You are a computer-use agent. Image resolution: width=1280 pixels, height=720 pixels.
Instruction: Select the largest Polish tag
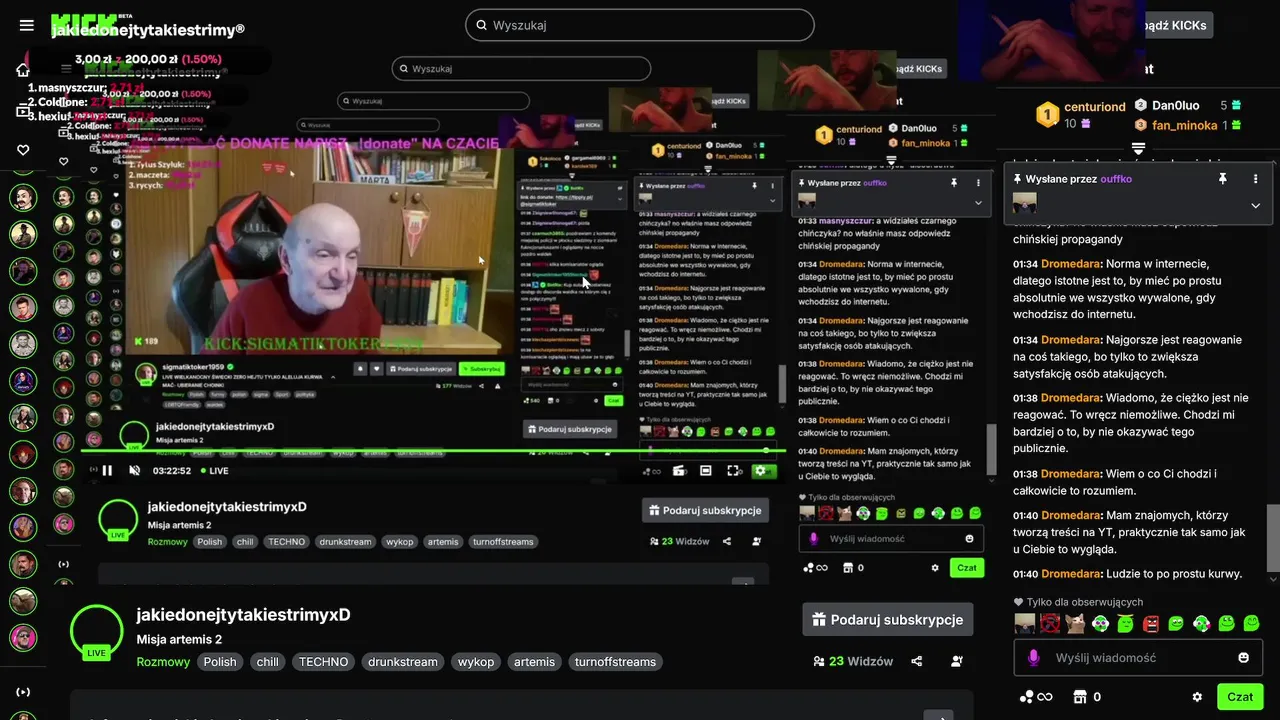coord(220,662)
